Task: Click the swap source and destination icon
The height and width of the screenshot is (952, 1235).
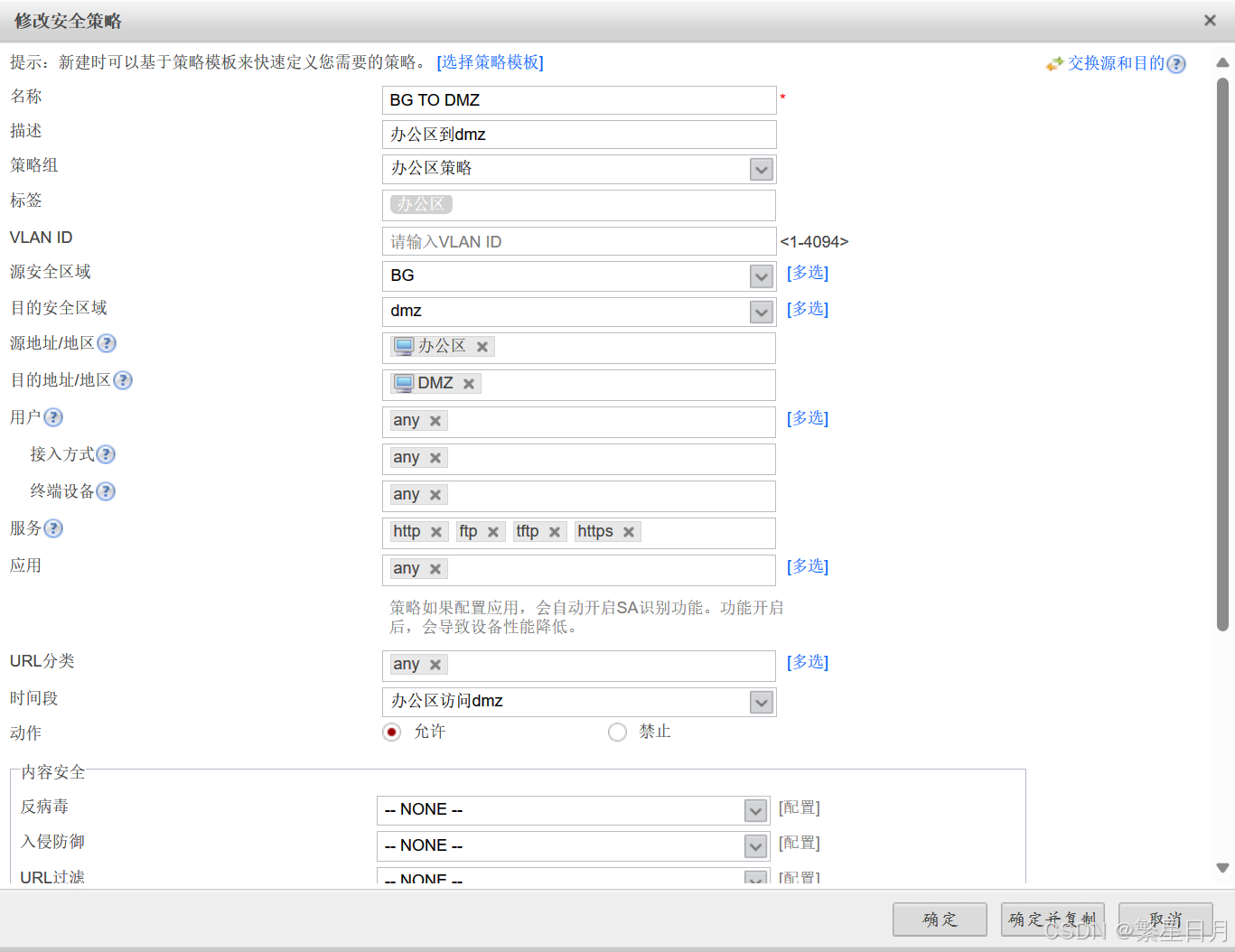Action: (1054, 64)
